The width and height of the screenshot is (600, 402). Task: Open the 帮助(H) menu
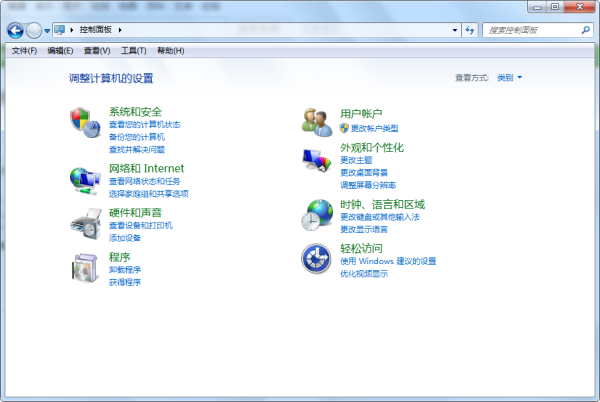point(171,51)
